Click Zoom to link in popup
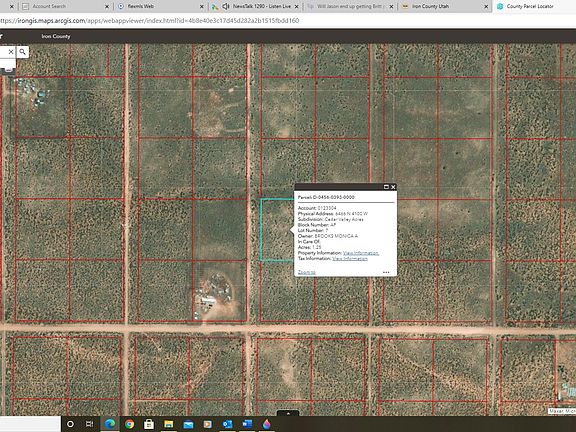 tap(306, 272)
